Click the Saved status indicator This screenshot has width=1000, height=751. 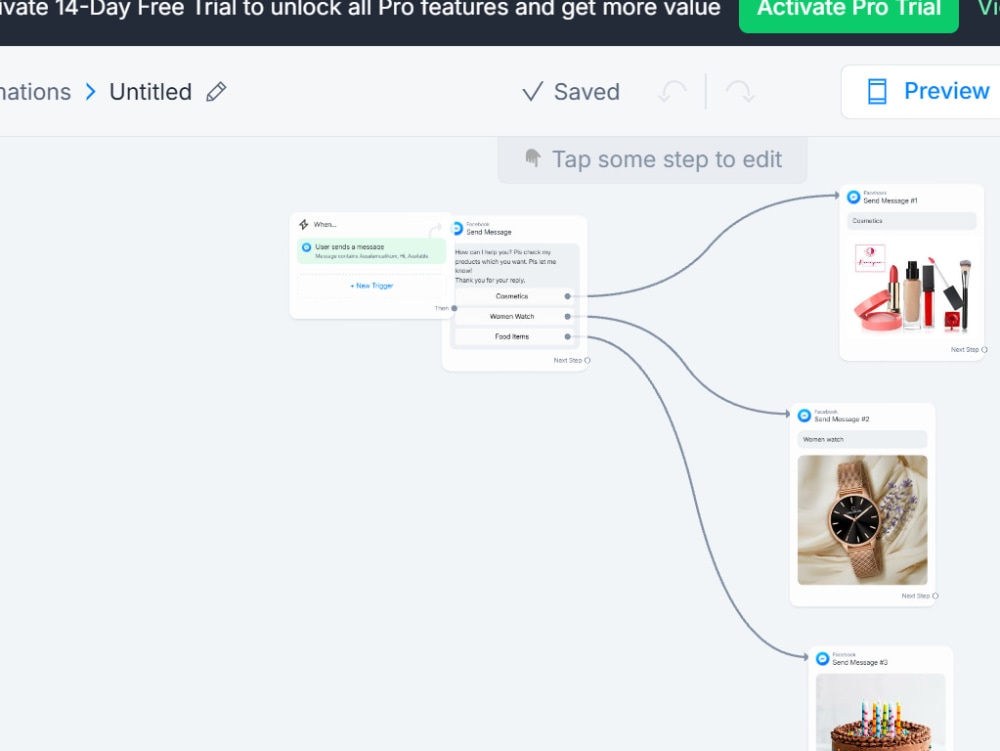tap(571, 92)
